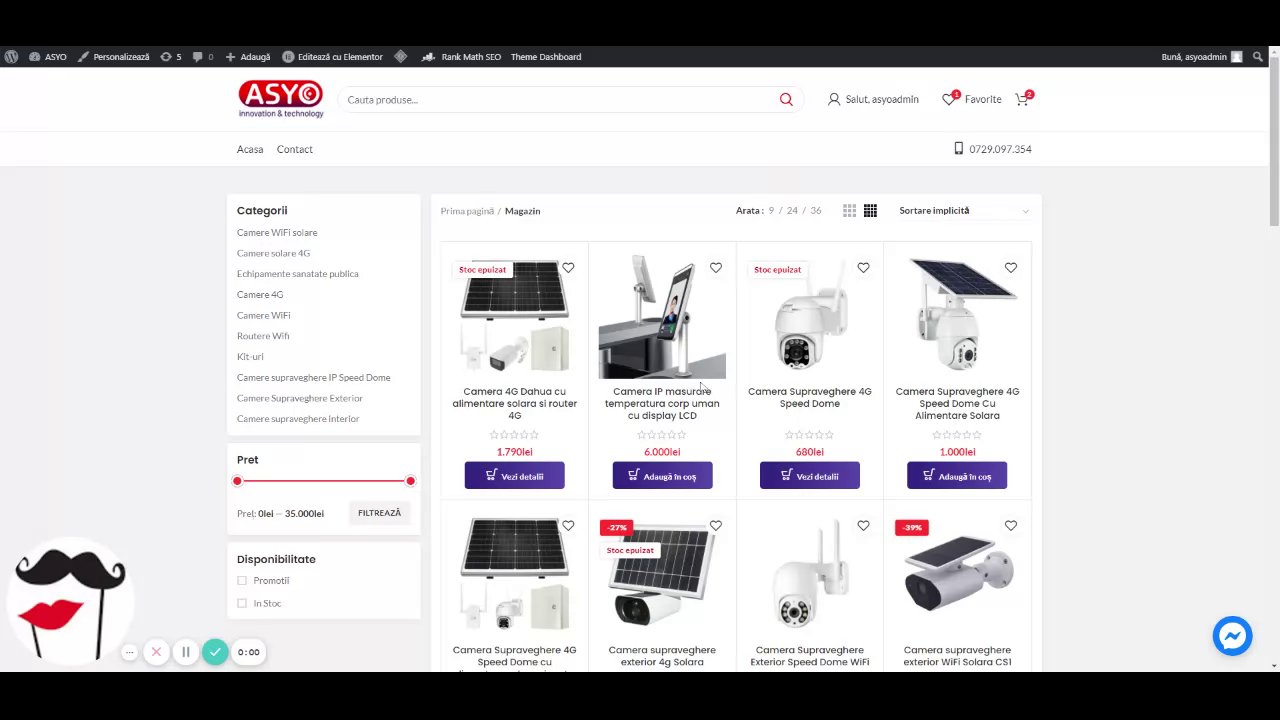Show 36 products per page

pos(816,211)
